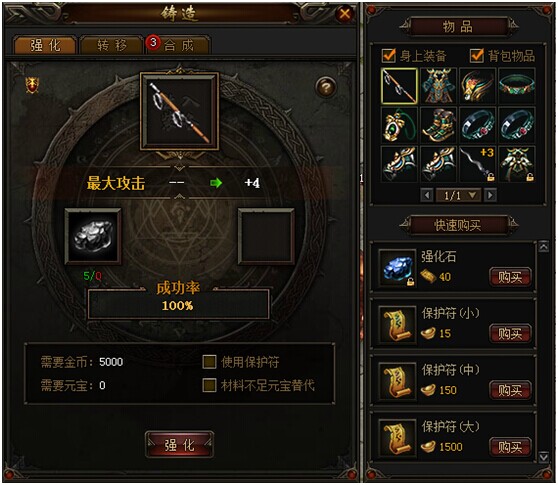This screenshot has height=485, width=558.
Task: Buy 强化石 with the 购买 button
Action: tap(510, 277)
